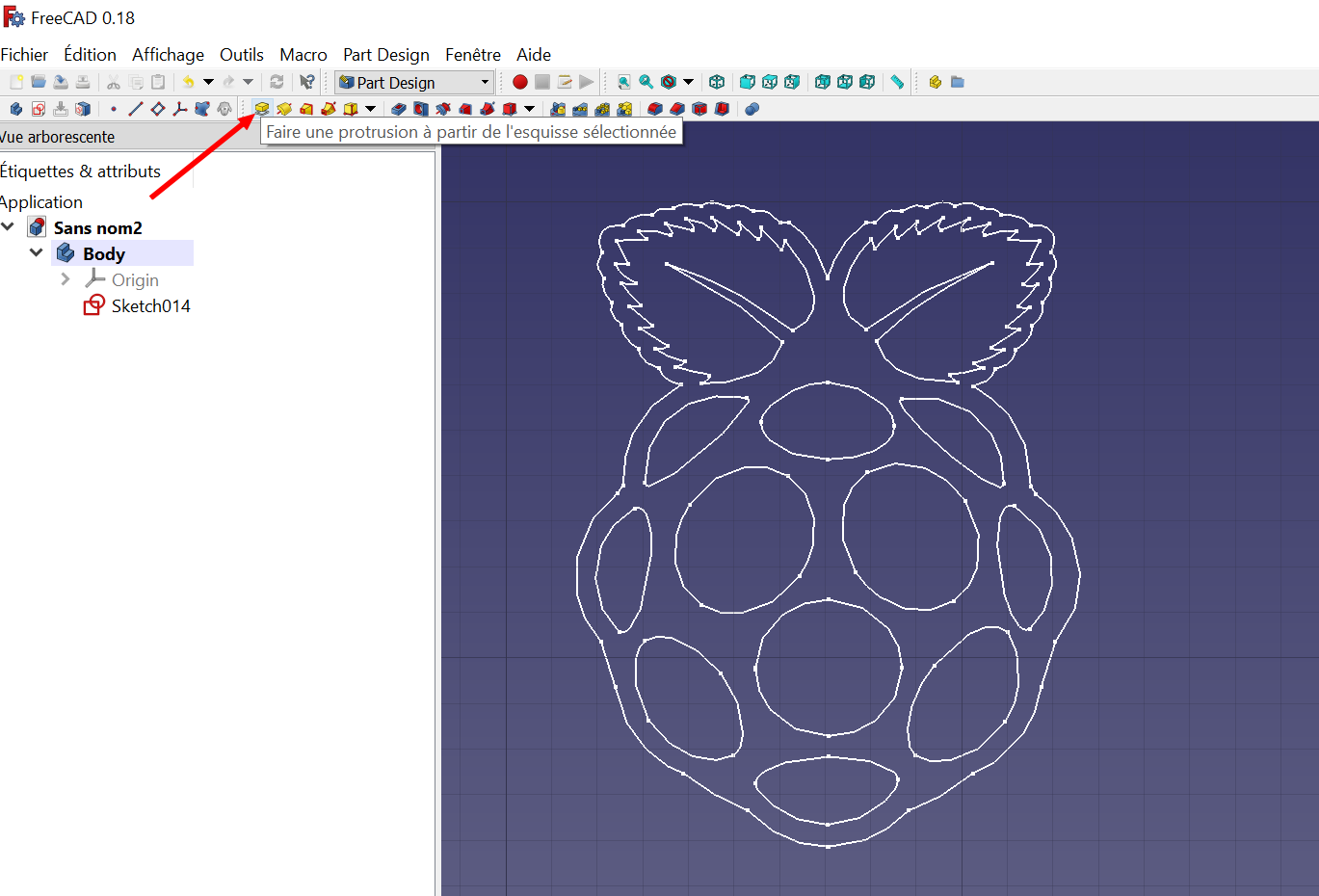Click the Open document folder icon
Screen dimensions: 1319x896
pyautogui.click(x=39, y=82)
